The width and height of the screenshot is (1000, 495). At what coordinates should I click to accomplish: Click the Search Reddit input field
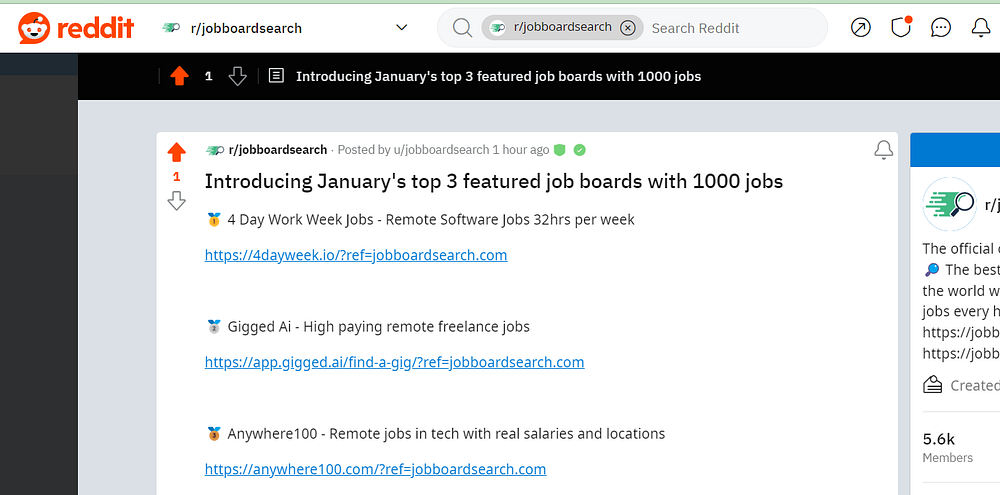(x=730, y=28)
